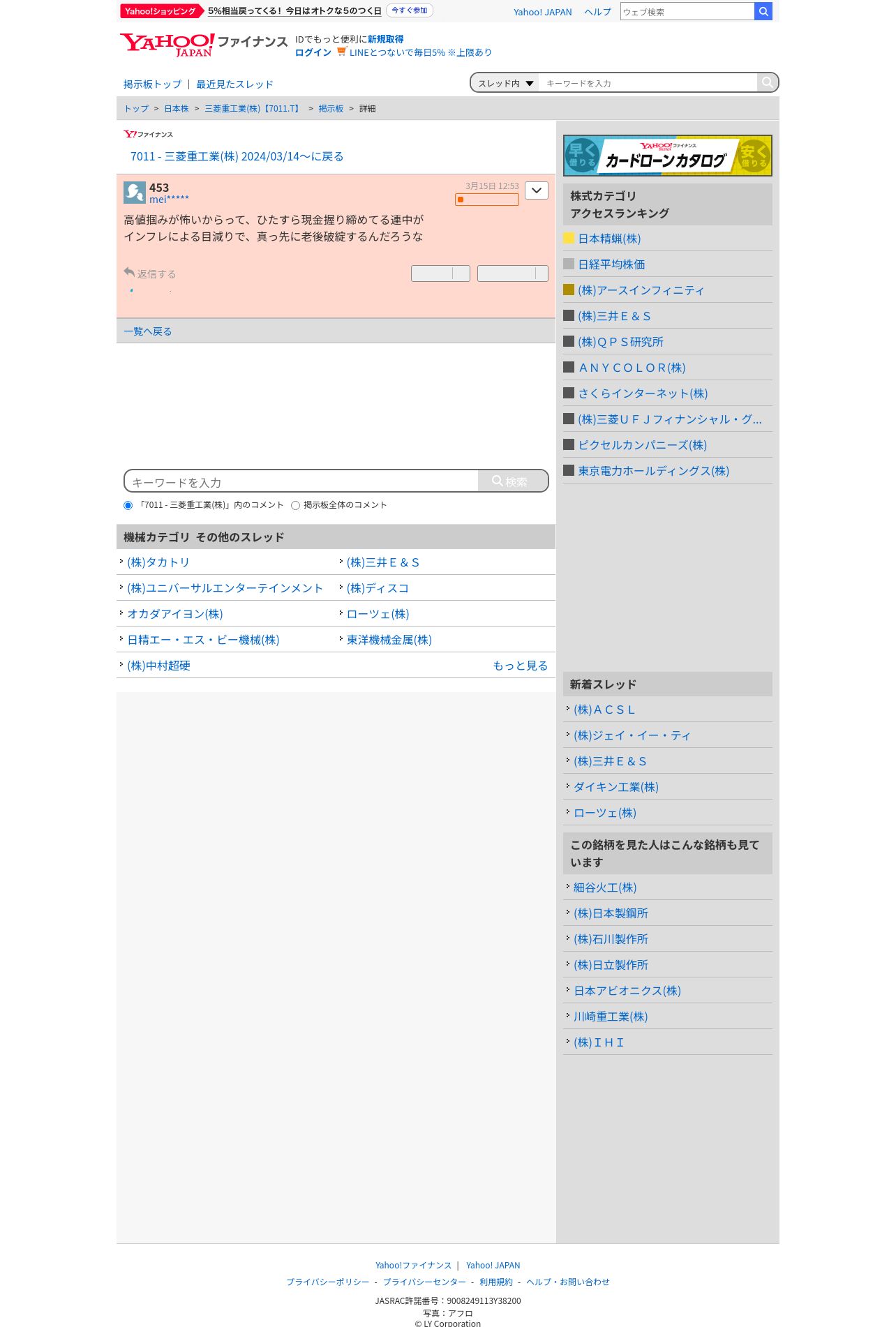Open 川崎重工業(株) in related stocks
The image size is (896, 1327).
coord(611,1017)
